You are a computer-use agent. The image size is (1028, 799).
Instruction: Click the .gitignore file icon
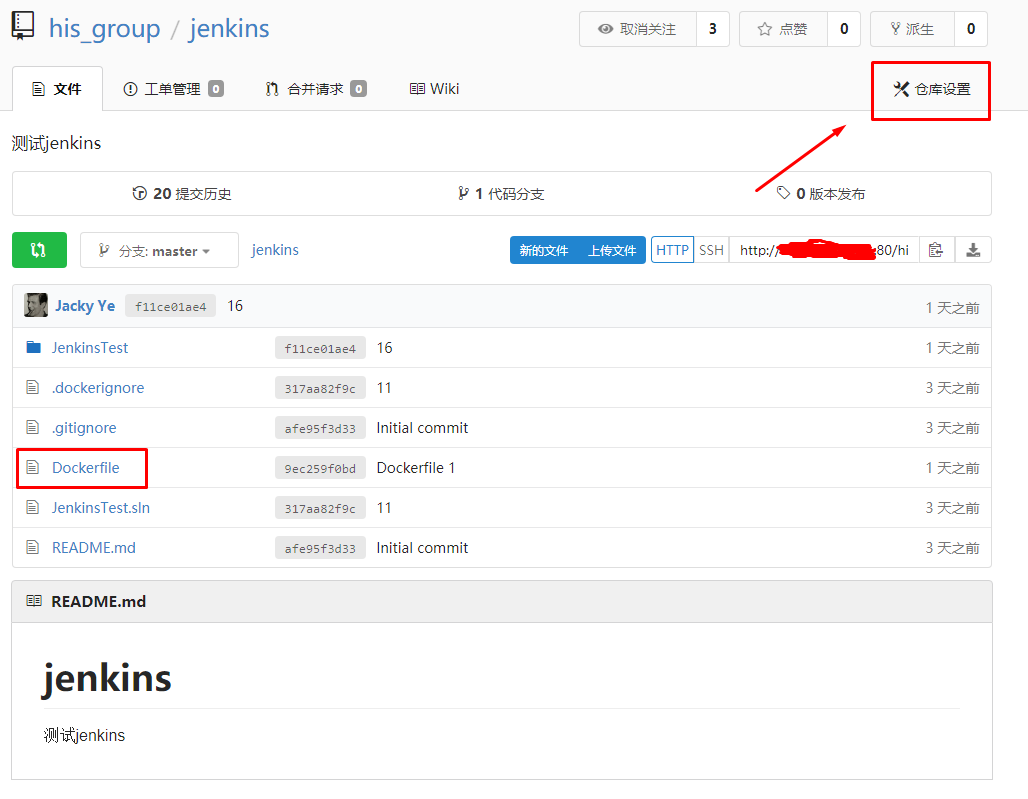click(33, 427)
